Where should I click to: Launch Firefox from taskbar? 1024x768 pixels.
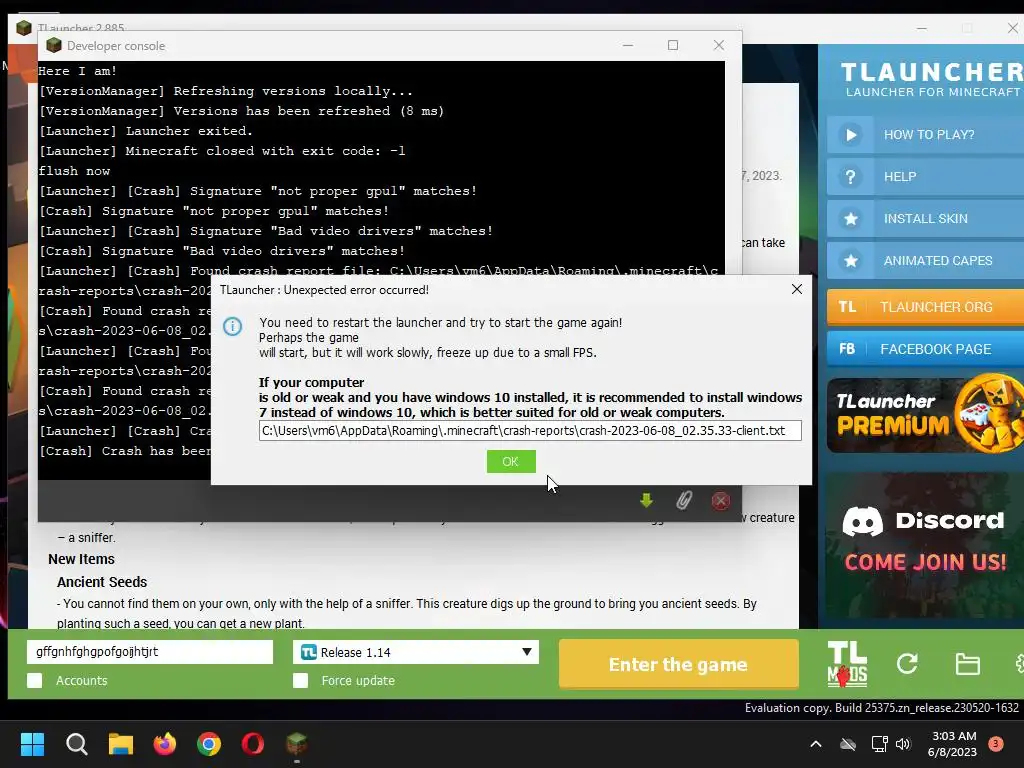(165, 744)
